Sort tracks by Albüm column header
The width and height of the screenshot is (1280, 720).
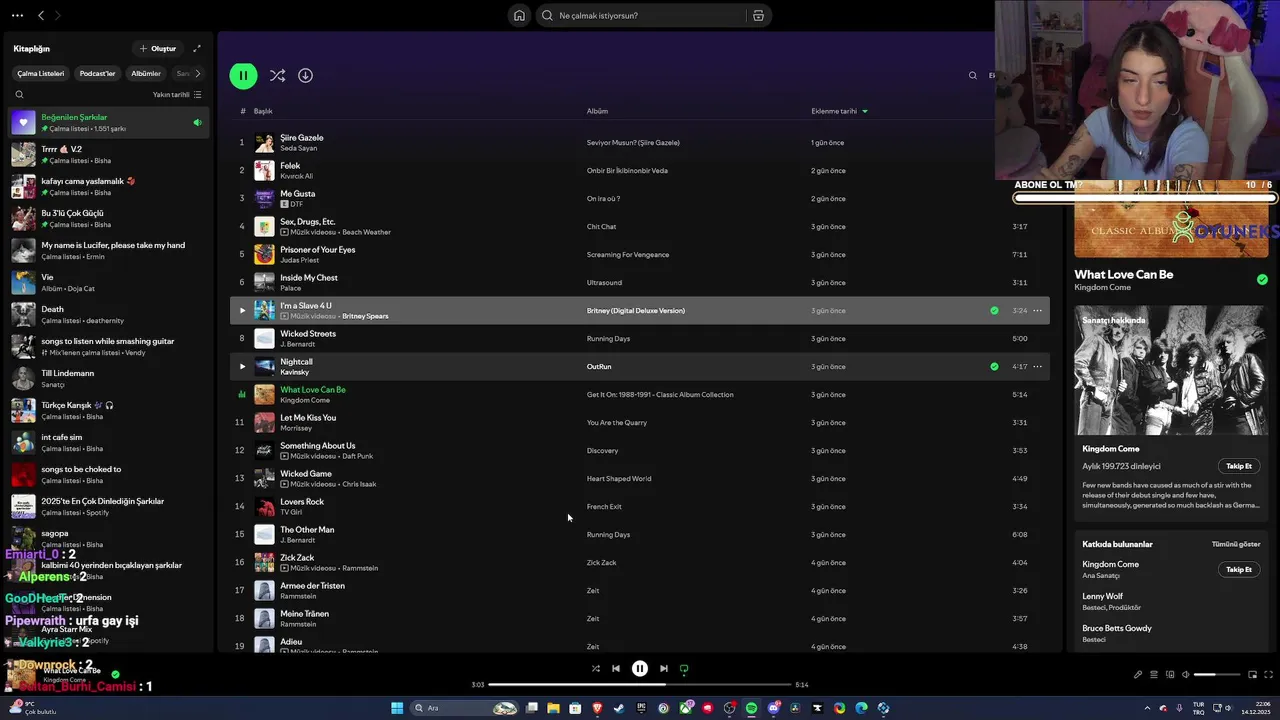[x=597, y=111]
